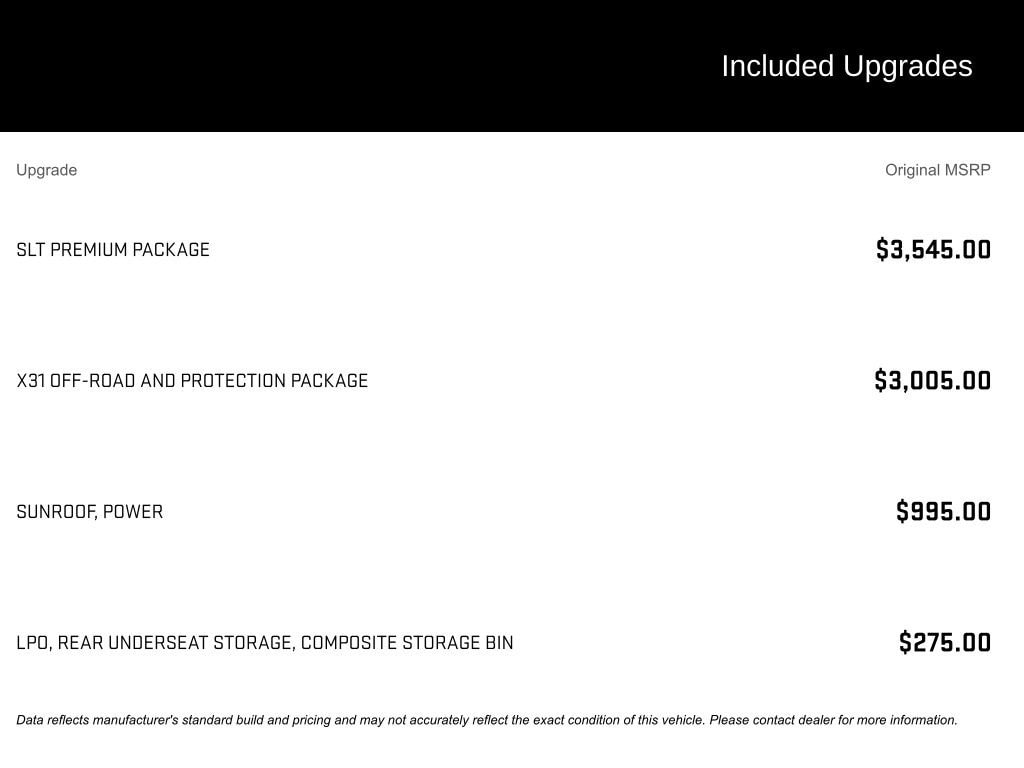
Task: Click the Included Upgrades heading
Action: tap(846, 66)
